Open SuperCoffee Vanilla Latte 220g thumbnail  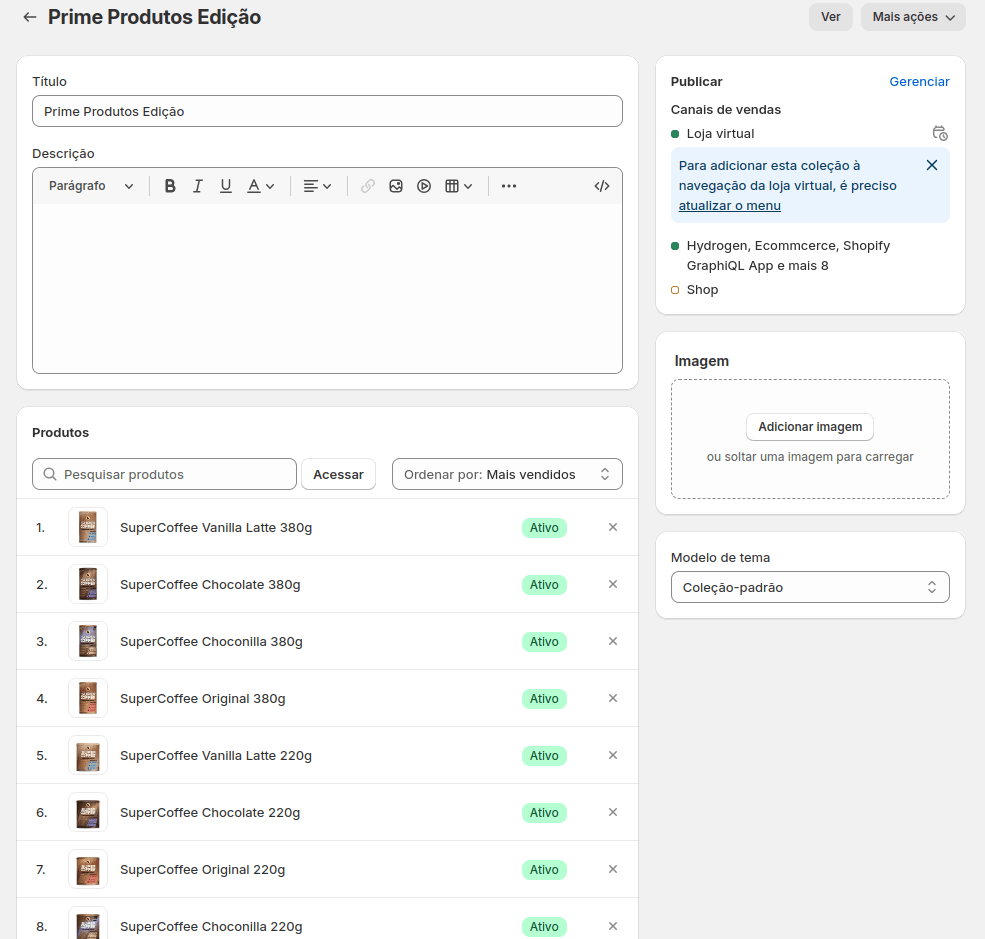tap(88, 755)
